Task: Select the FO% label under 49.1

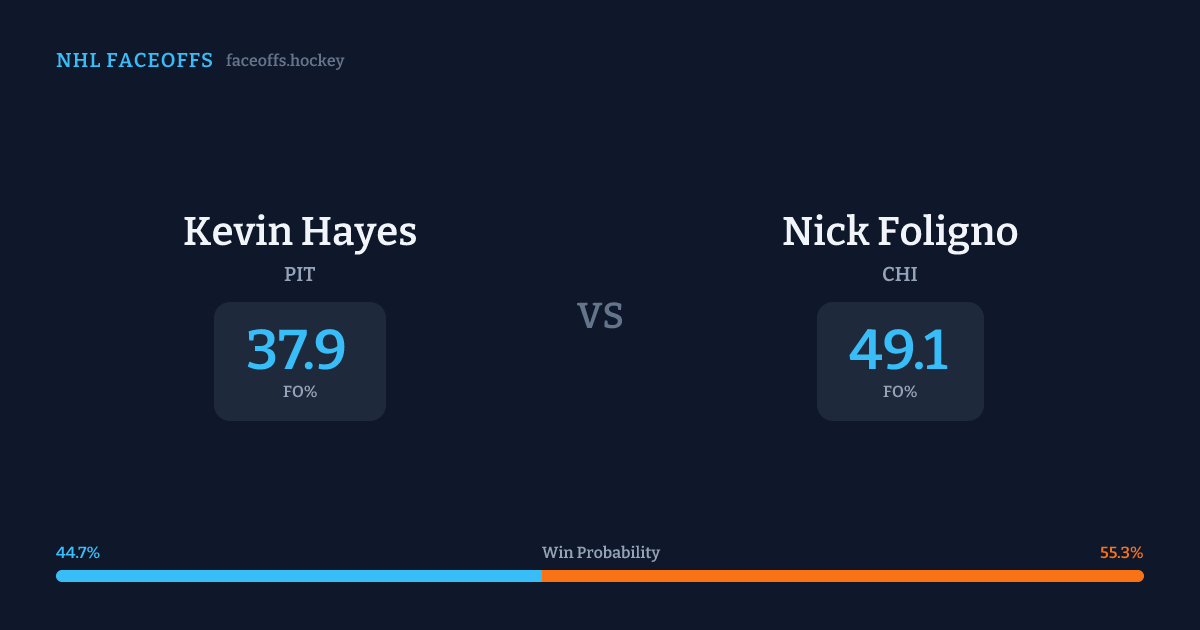Action: coord(900,392)
